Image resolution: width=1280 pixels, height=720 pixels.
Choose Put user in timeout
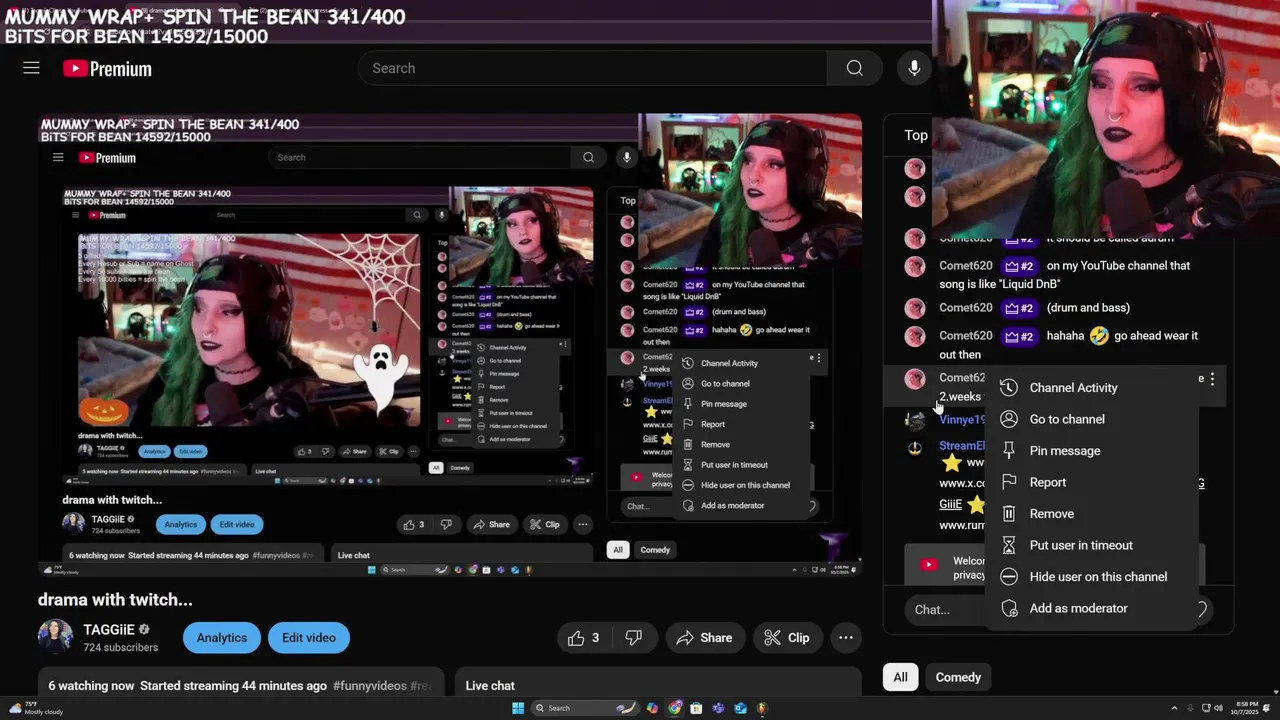tap(1091, 545)
